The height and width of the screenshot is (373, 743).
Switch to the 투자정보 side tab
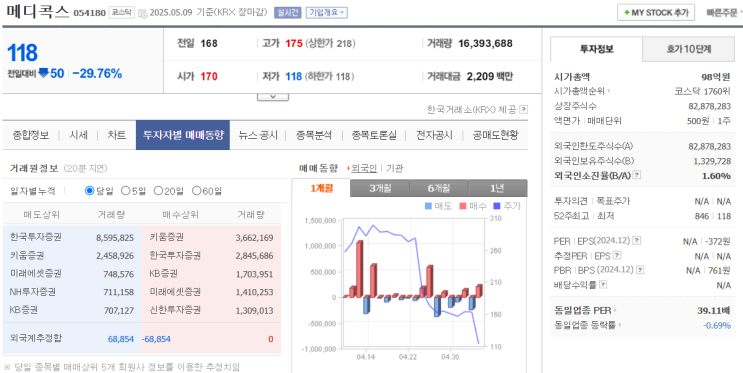coord(597,49)
